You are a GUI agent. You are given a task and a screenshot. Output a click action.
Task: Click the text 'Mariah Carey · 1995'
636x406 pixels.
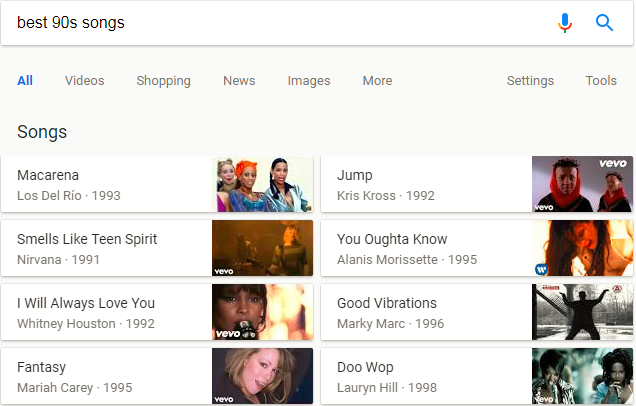[74, 388]
